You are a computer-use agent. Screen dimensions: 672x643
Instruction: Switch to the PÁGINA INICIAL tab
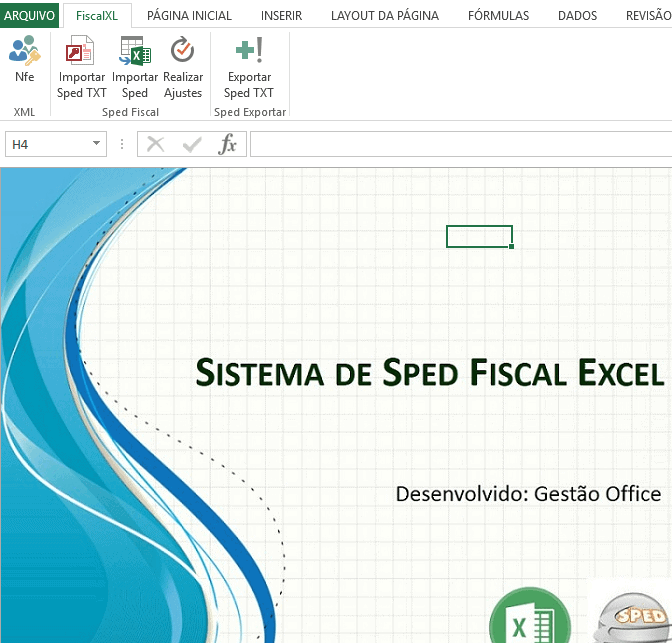(189, 15)
